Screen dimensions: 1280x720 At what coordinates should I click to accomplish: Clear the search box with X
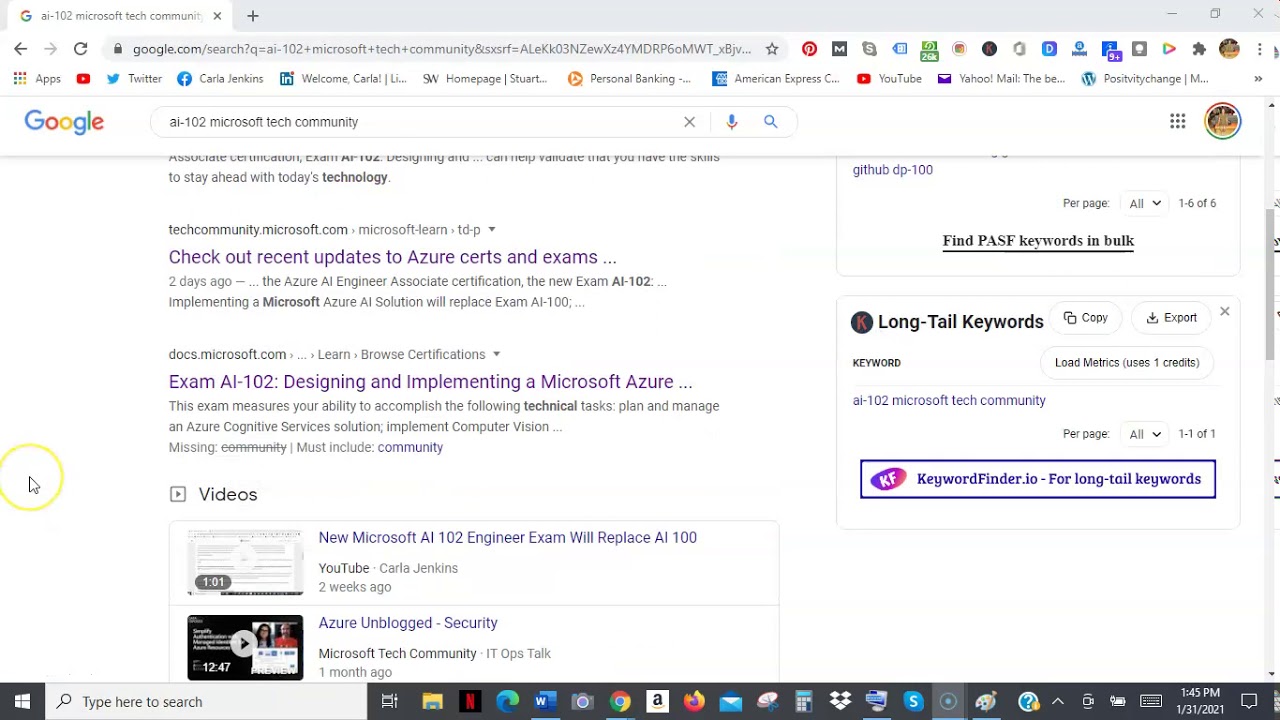pyautogui.click(x=689, y=122)
